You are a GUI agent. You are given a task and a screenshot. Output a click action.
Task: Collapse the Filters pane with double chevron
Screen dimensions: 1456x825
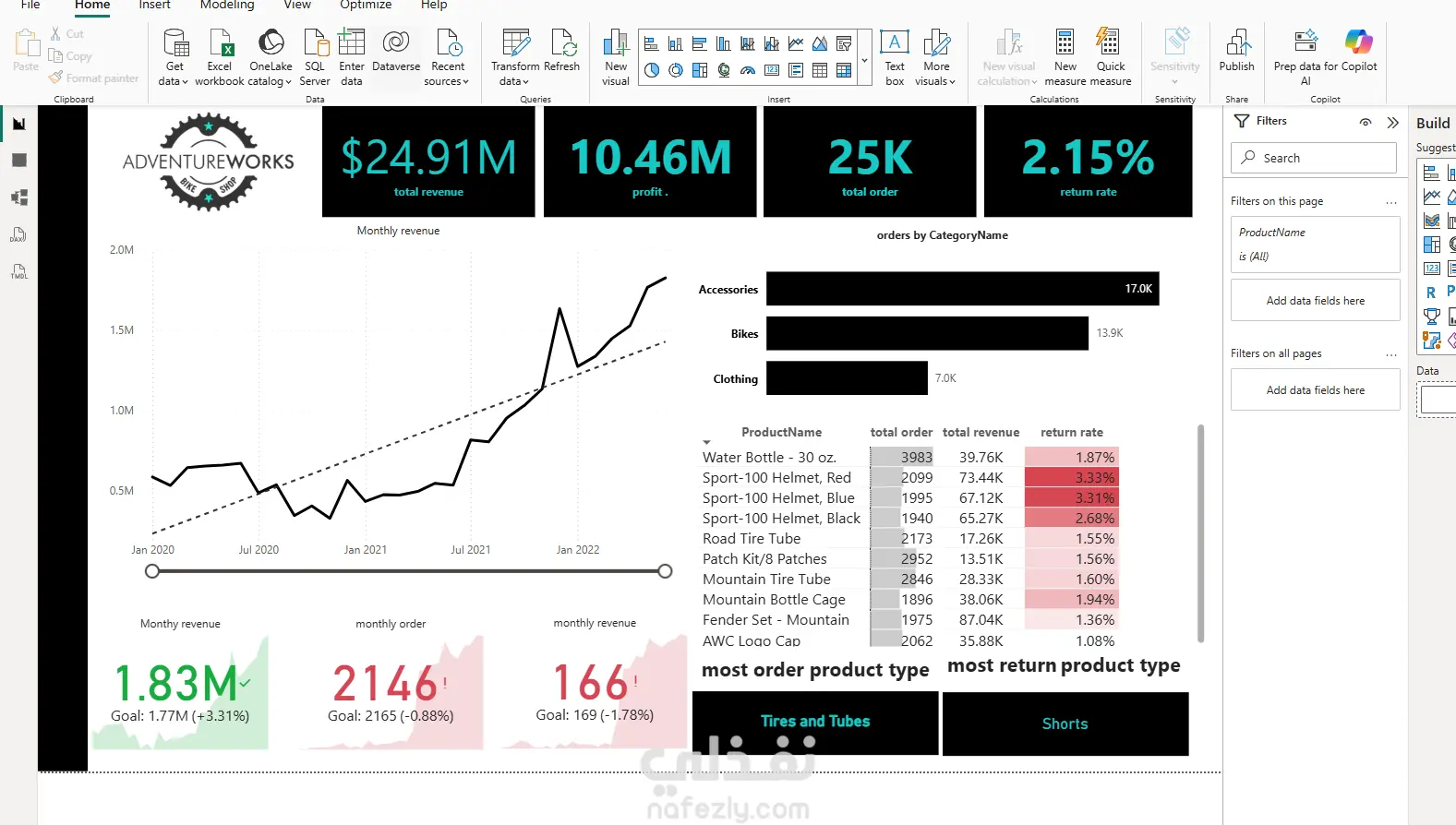coord(1392,122)
